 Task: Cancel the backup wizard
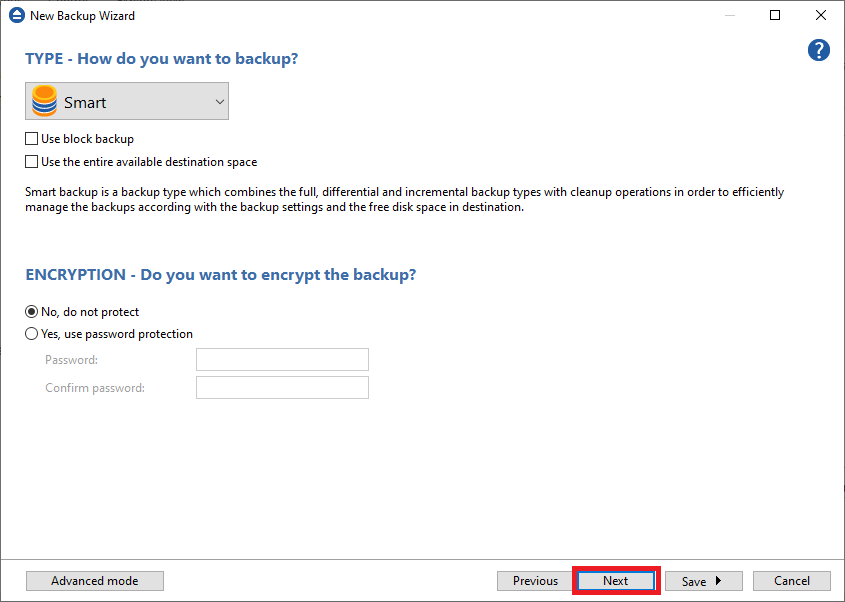pos(791,581)
